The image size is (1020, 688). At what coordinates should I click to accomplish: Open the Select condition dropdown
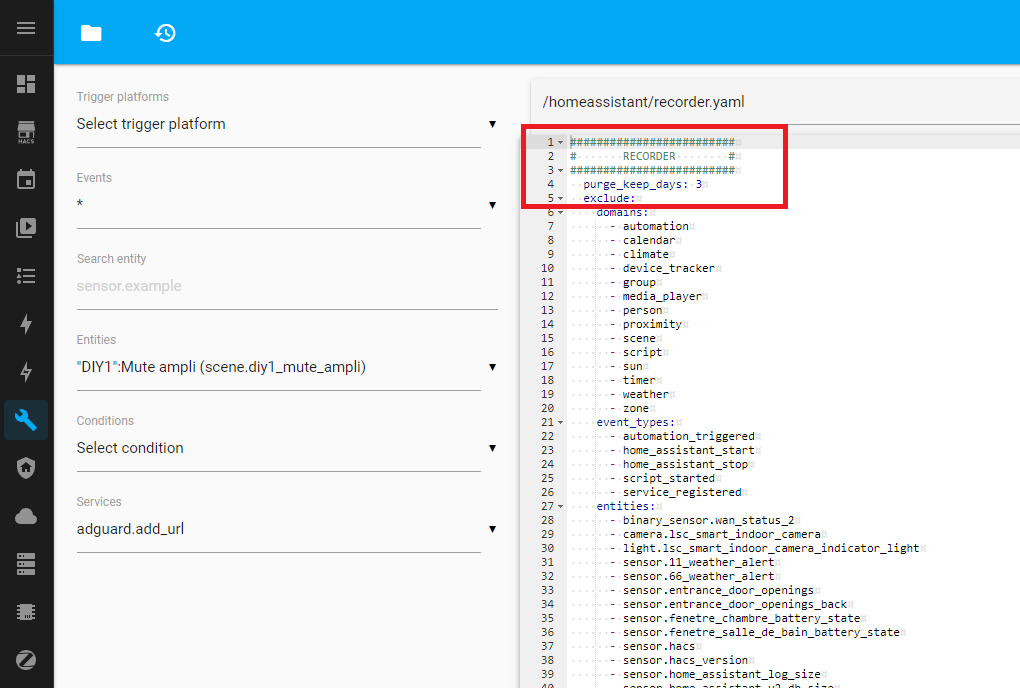point(286,448)
